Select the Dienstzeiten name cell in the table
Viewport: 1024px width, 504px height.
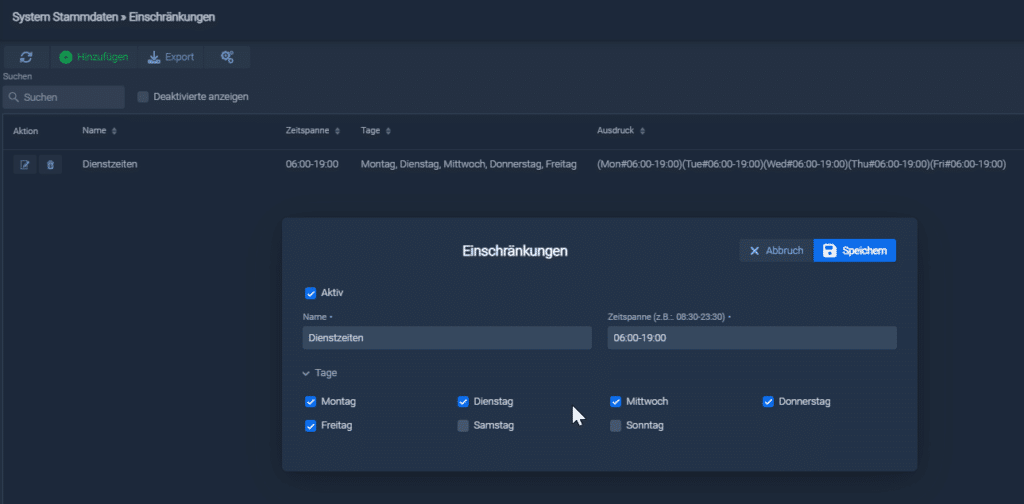(110, 165)
